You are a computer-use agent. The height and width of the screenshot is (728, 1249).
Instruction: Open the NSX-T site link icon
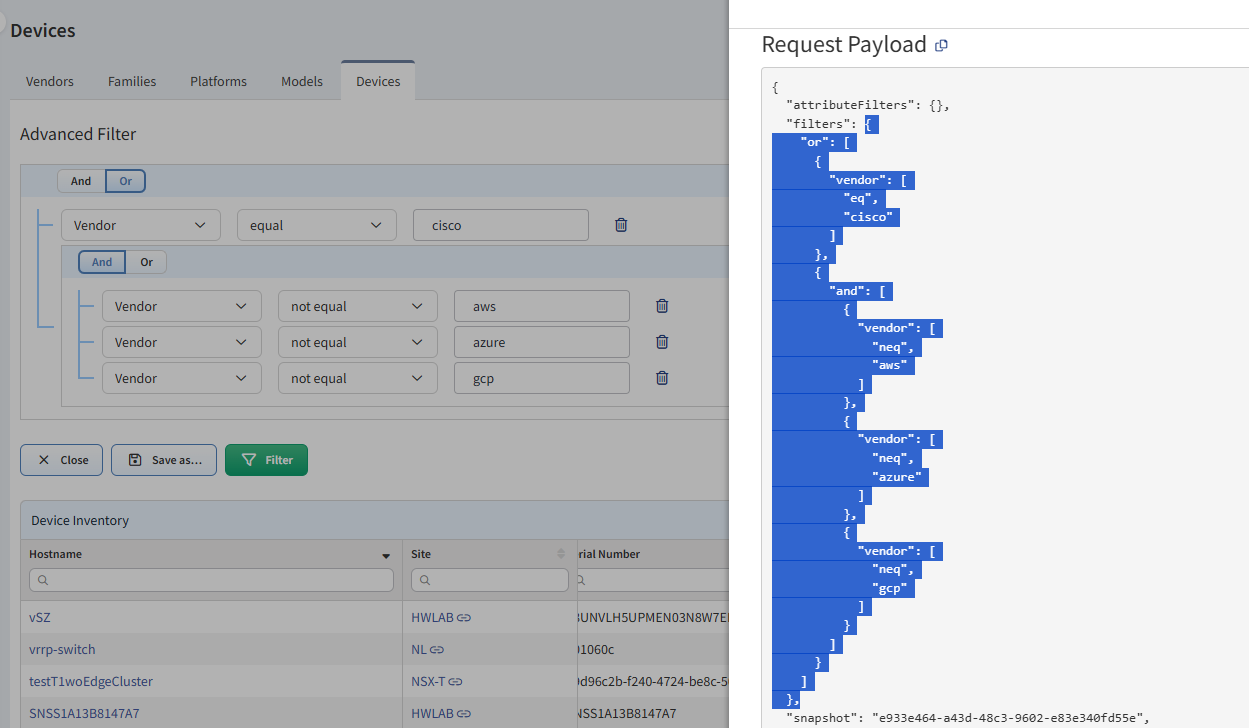(x=455, y=682)
